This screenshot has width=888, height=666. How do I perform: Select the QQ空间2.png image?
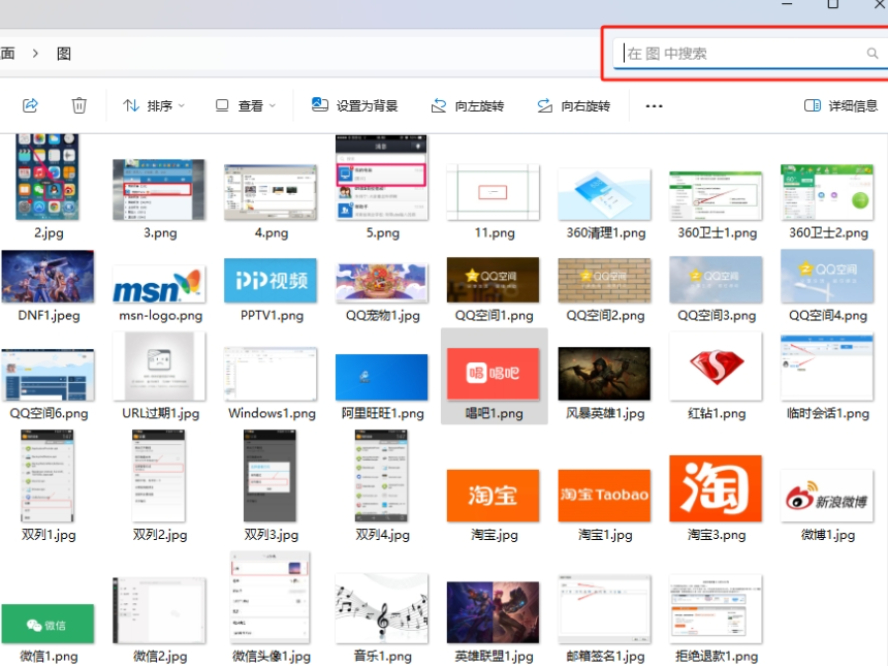(x=604, y=280)
